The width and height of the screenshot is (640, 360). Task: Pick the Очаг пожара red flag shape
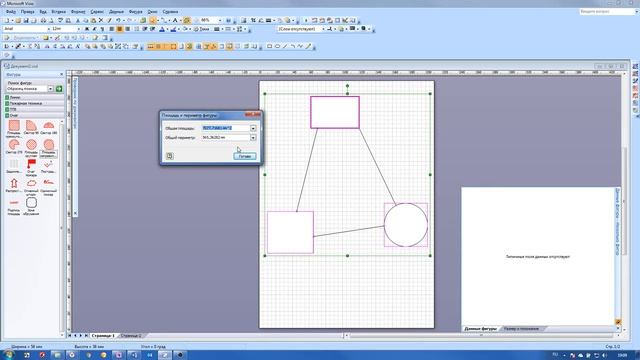pyautogui.click(x=31, y=167)
